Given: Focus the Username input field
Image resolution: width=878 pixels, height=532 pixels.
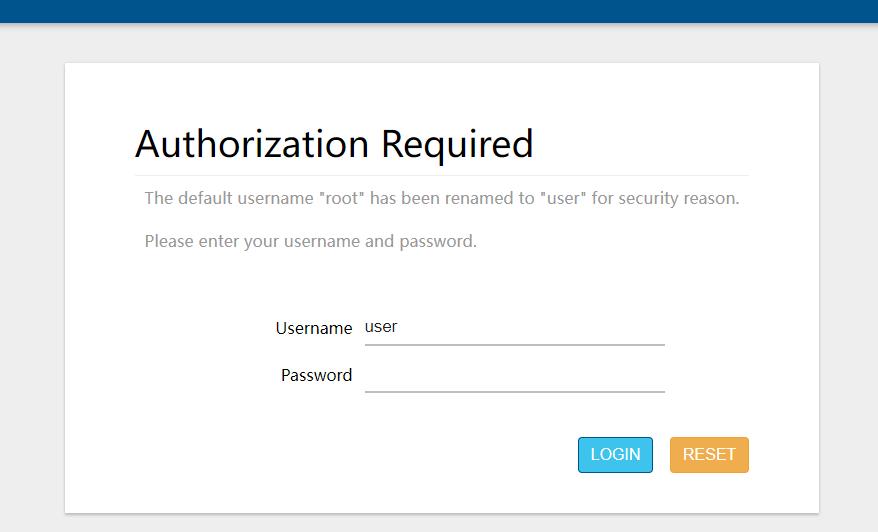Looking at the screenshot, I should [x=514, y=327].
